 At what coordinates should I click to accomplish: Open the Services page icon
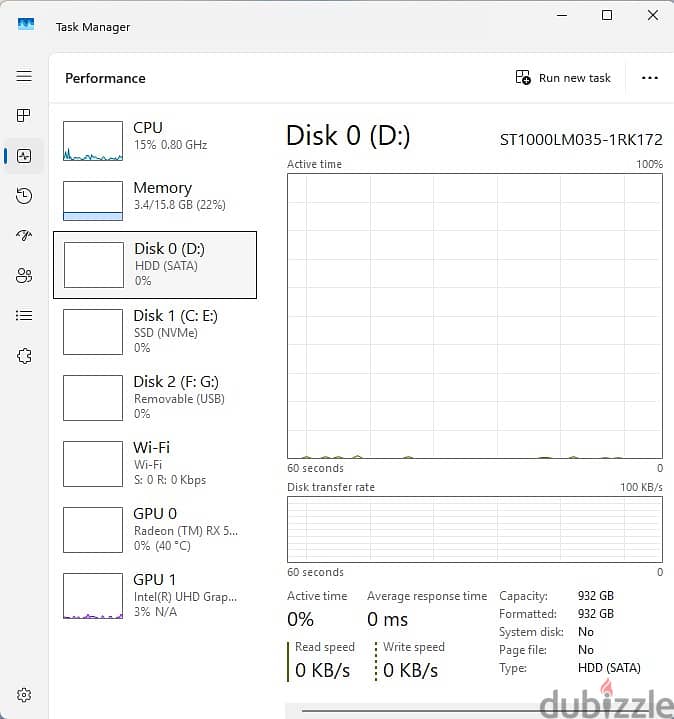(24, 356)
